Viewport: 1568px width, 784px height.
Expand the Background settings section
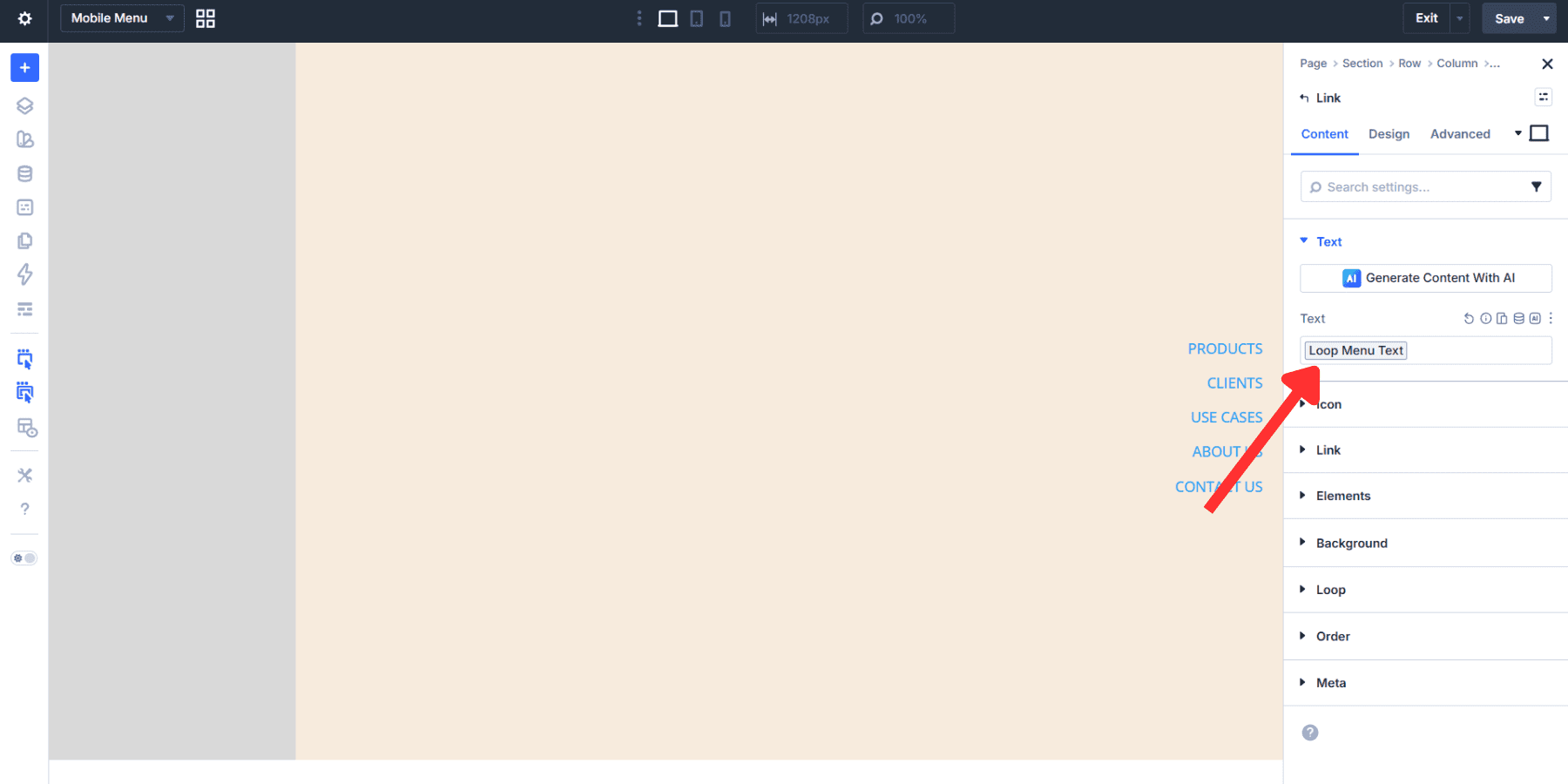coord(1352,543)
